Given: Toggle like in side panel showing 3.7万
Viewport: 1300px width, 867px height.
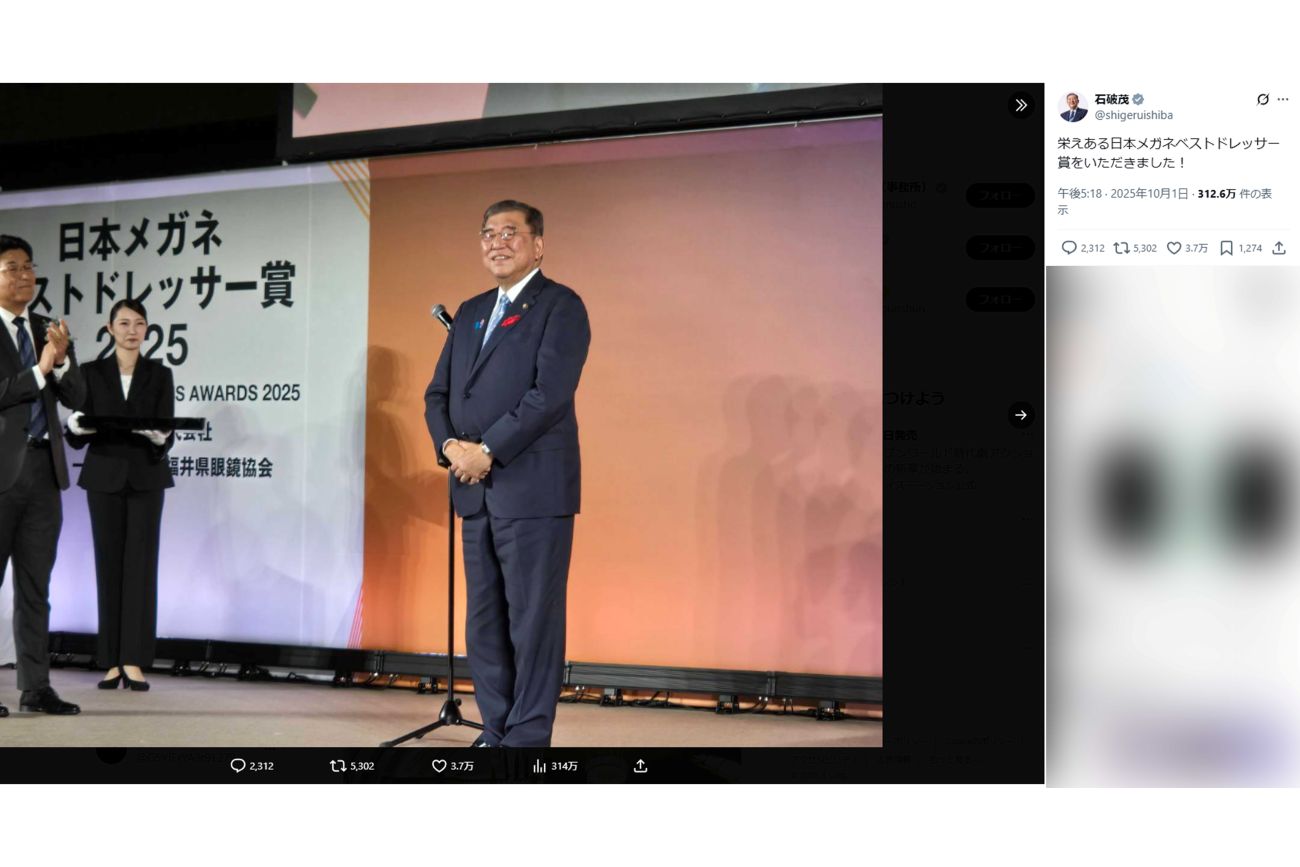Looking at the screenshot, I should coord(1174,248).
